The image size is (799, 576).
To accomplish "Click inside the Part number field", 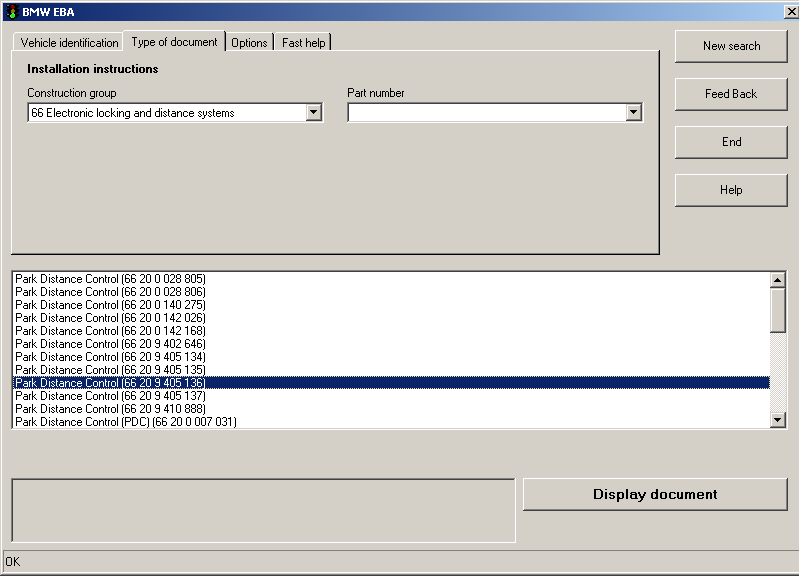I will (x=485, y=113).
